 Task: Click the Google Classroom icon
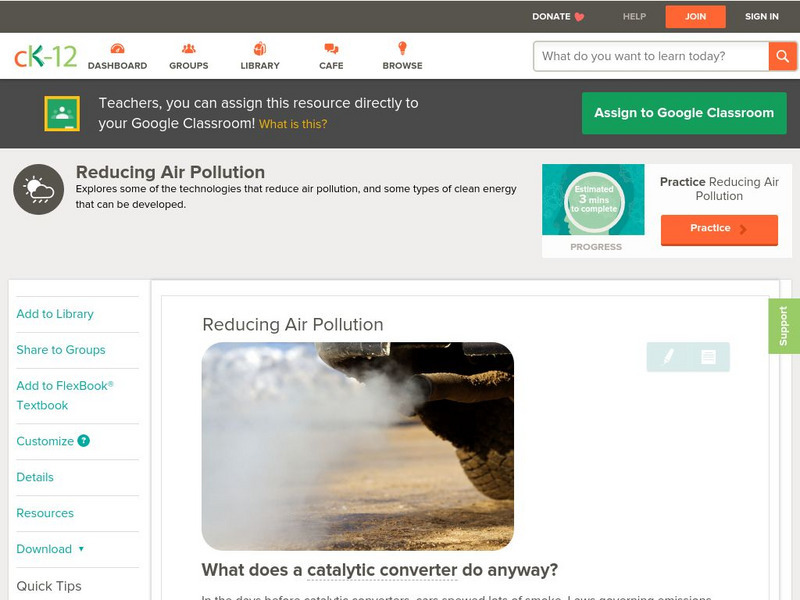62,114
